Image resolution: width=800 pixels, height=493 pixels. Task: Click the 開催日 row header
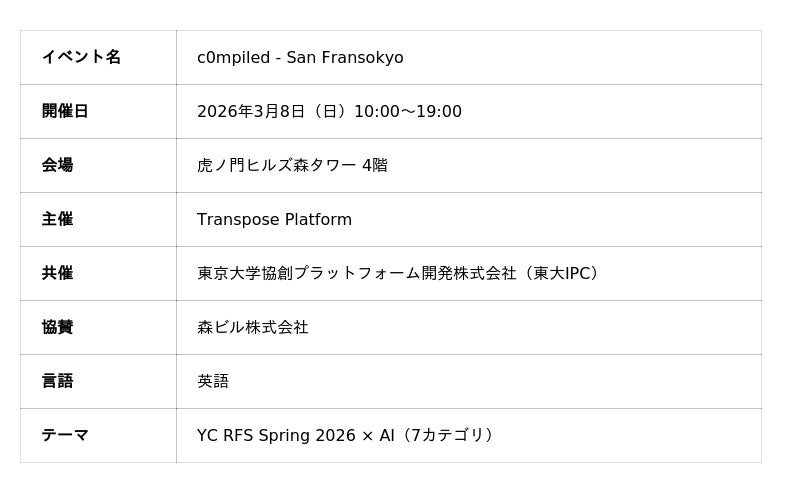65,112
